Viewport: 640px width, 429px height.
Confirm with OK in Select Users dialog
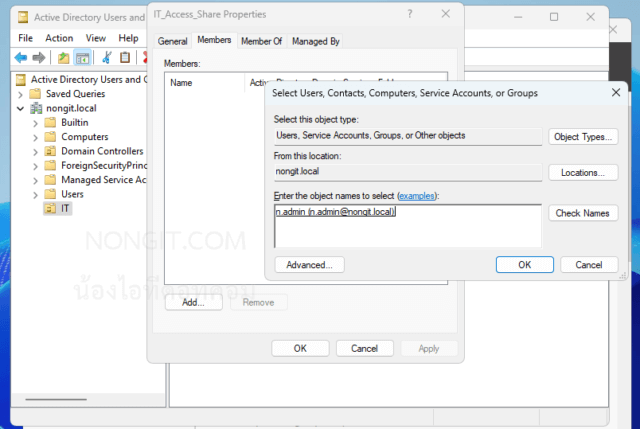coord(524,265)
